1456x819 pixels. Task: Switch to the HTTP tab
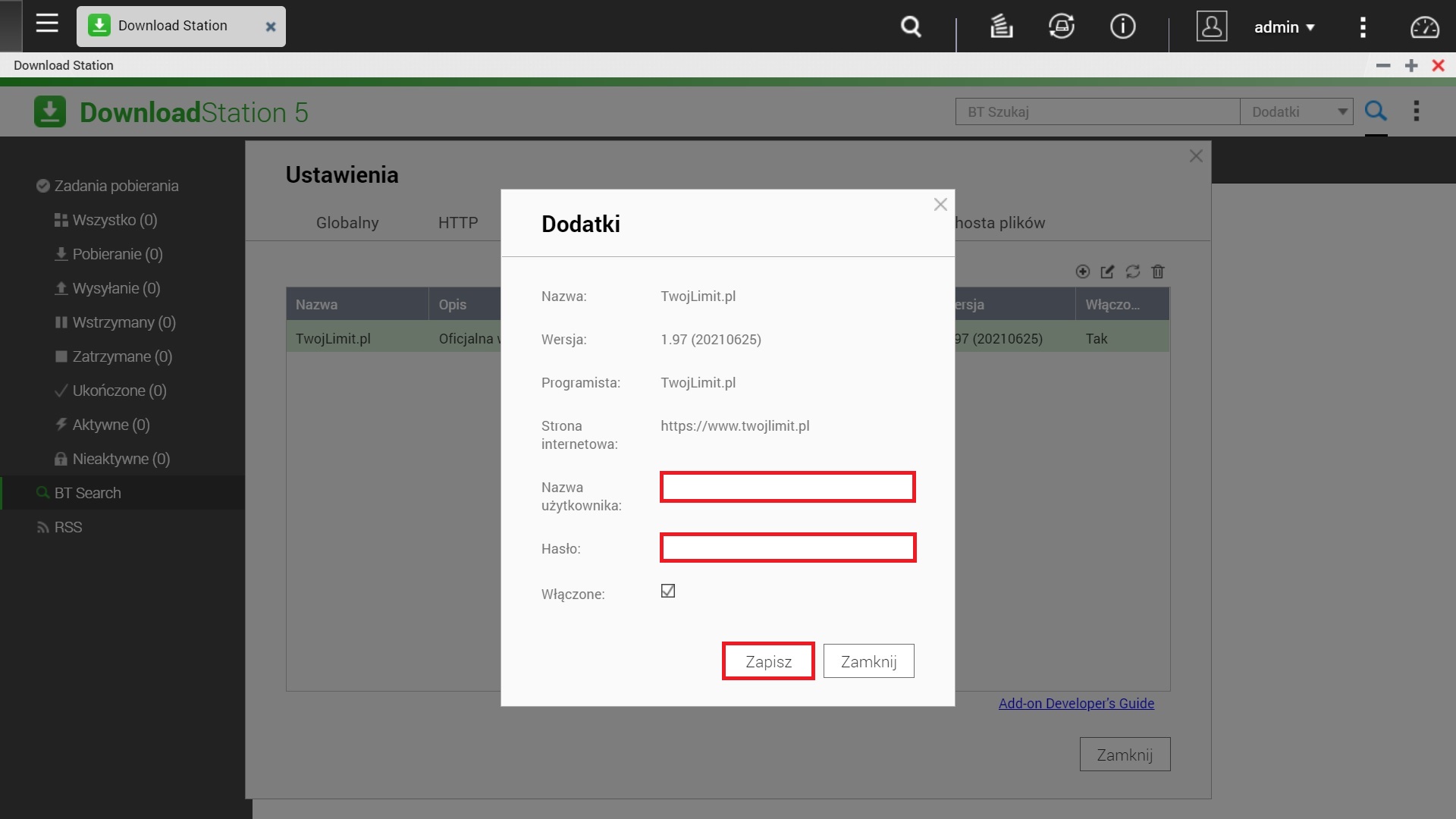pos(458,223)
